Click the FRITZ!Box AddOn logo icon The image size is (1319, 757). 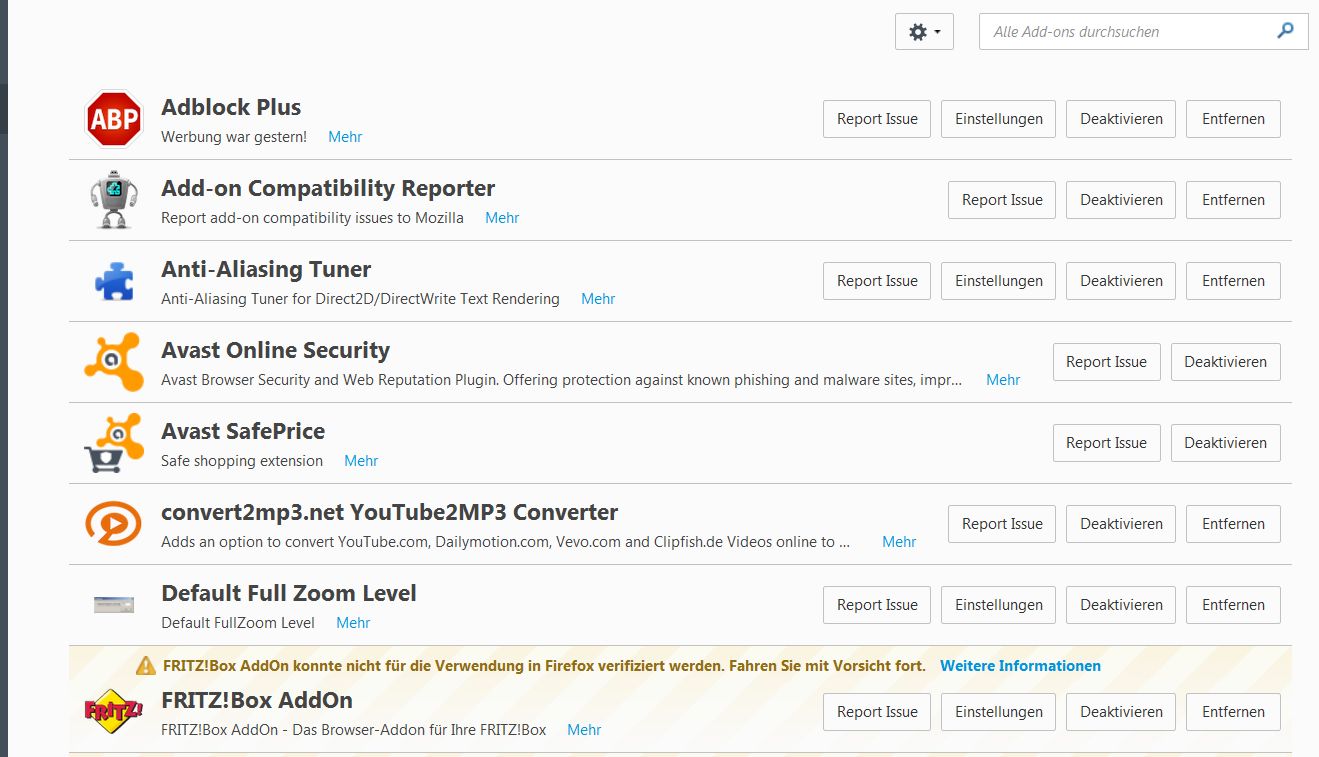tap(114, 711)
